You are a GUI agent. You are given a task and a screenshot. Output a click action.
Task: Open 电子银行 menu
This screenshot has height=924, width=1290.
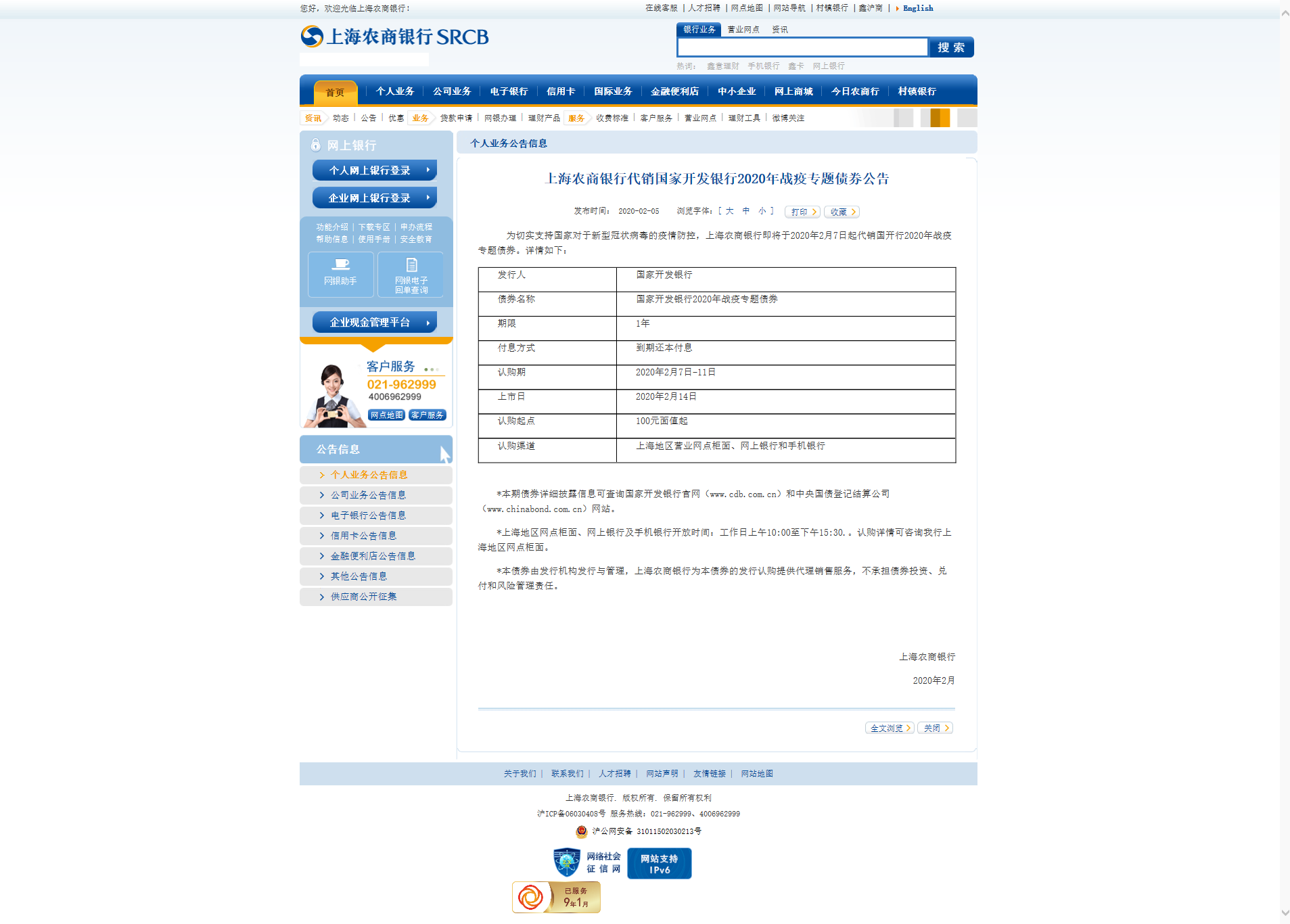click(509, 91)
